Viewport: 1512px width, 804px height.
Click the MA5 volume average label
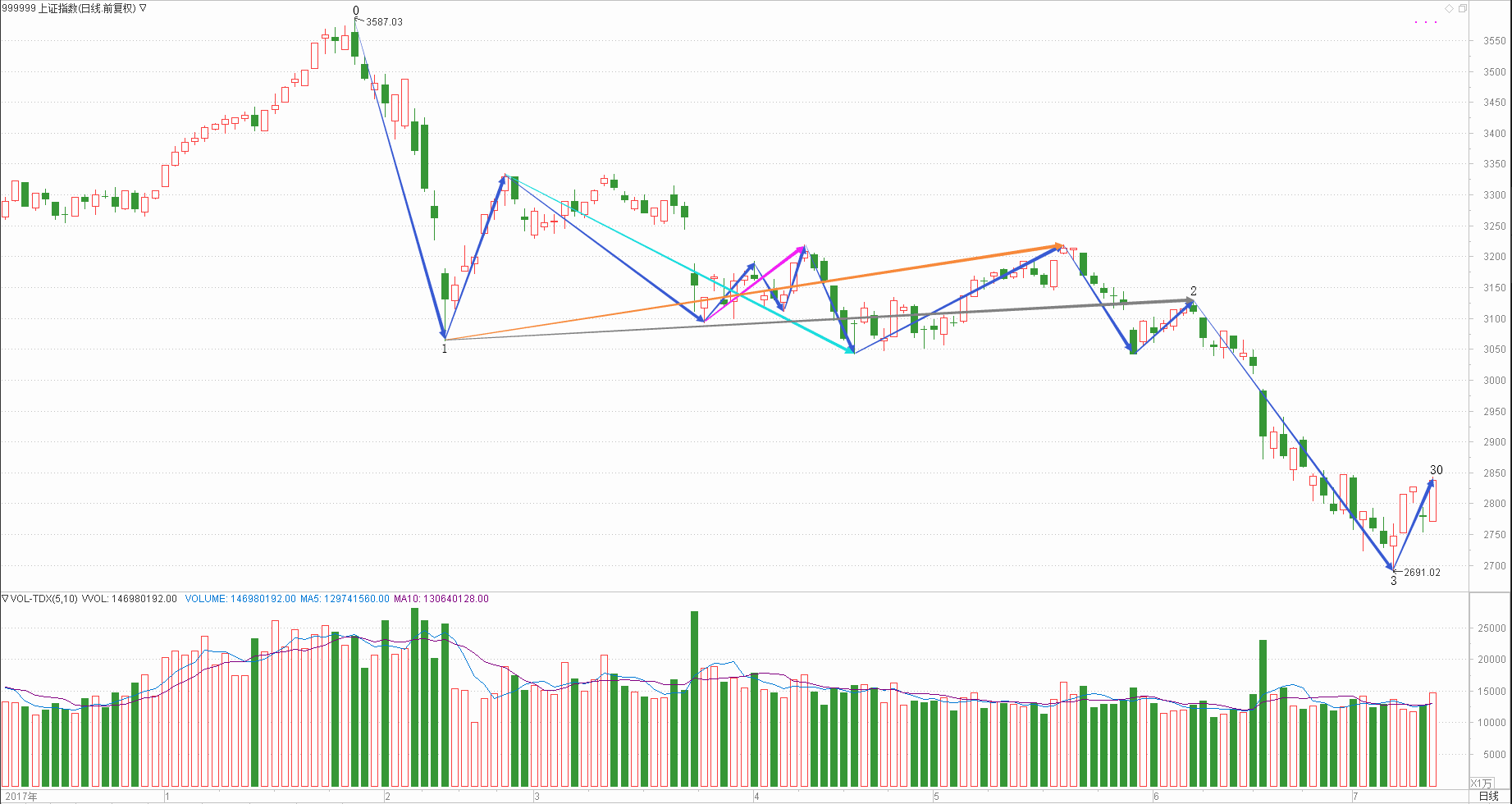345,599
